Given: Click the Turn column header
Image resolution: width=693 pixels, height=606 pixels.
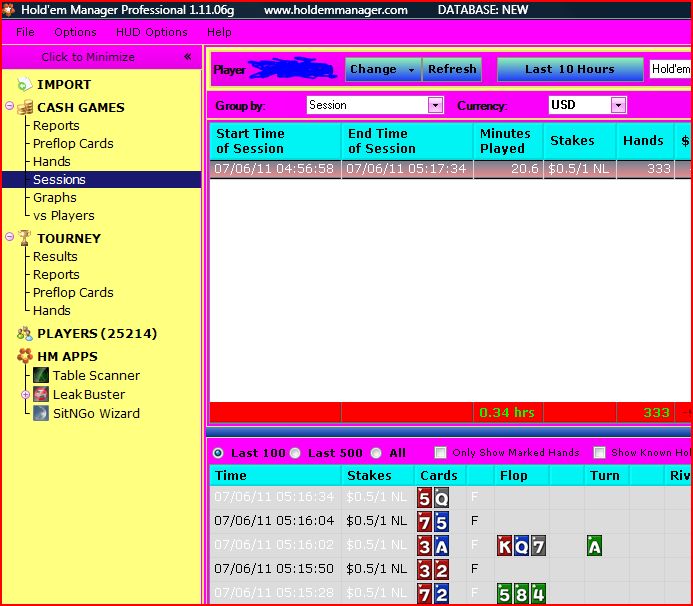Looking at the screenshot, I should pyautogui.click(x=605, y=476).
